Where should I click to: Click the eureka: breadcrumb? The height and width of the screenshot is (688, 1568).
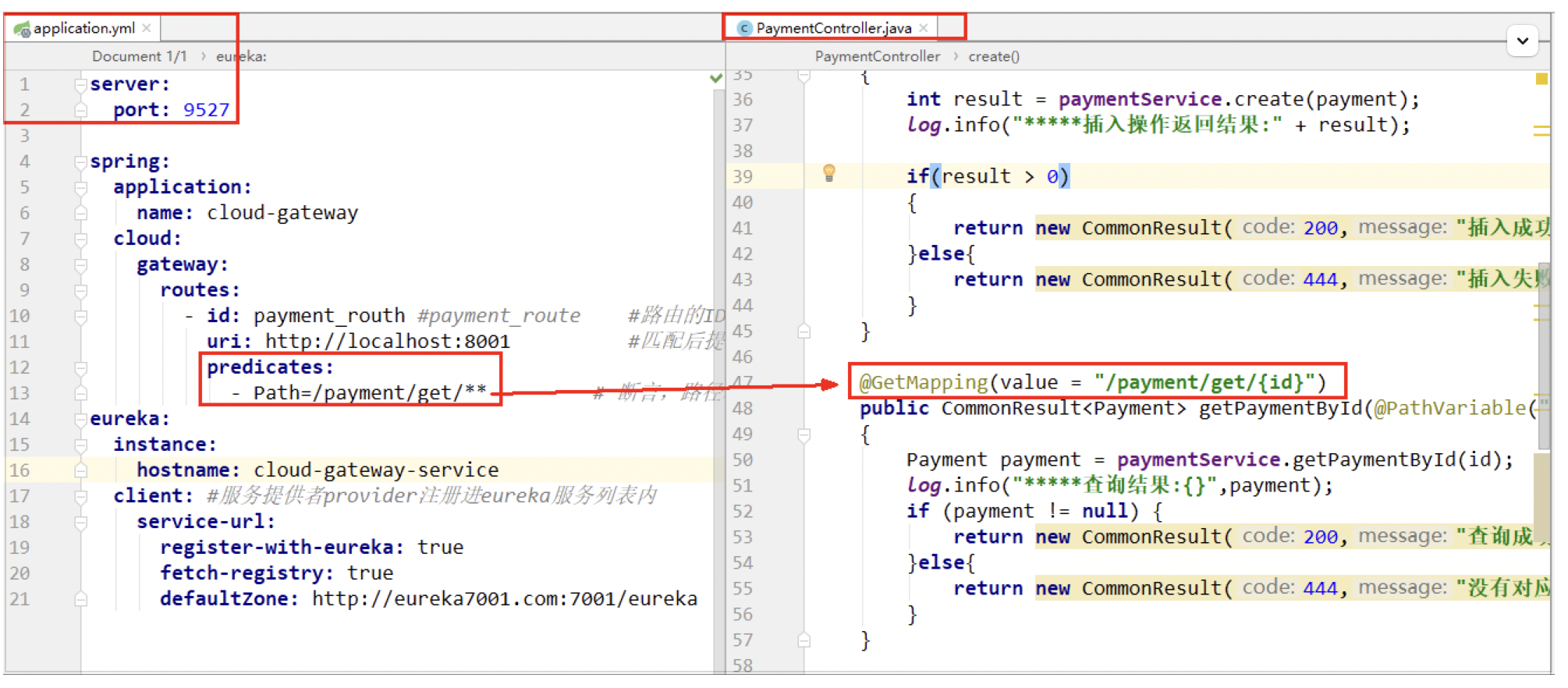[x=241, y=56]
